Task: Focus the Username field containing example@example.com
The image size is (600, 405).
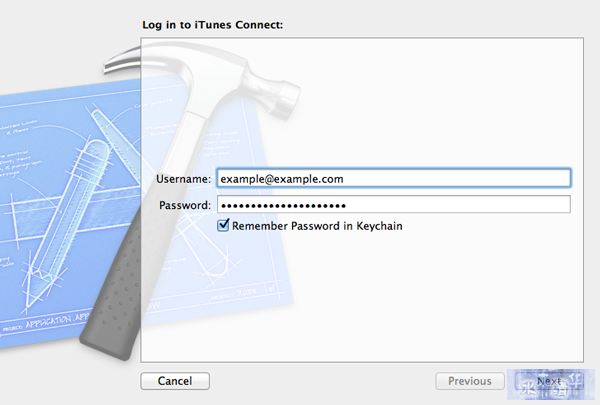Action: (x=394, y=178)
